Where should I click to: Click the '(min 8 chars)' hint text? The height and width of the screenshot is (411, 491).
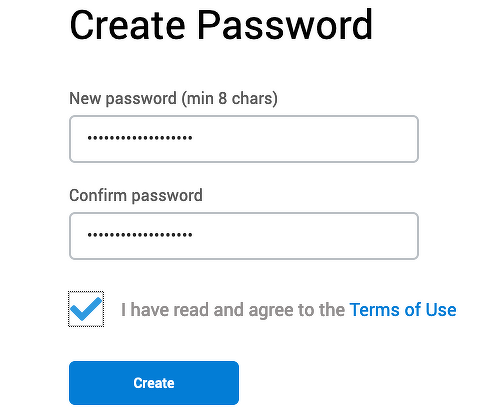pos(230,99)
